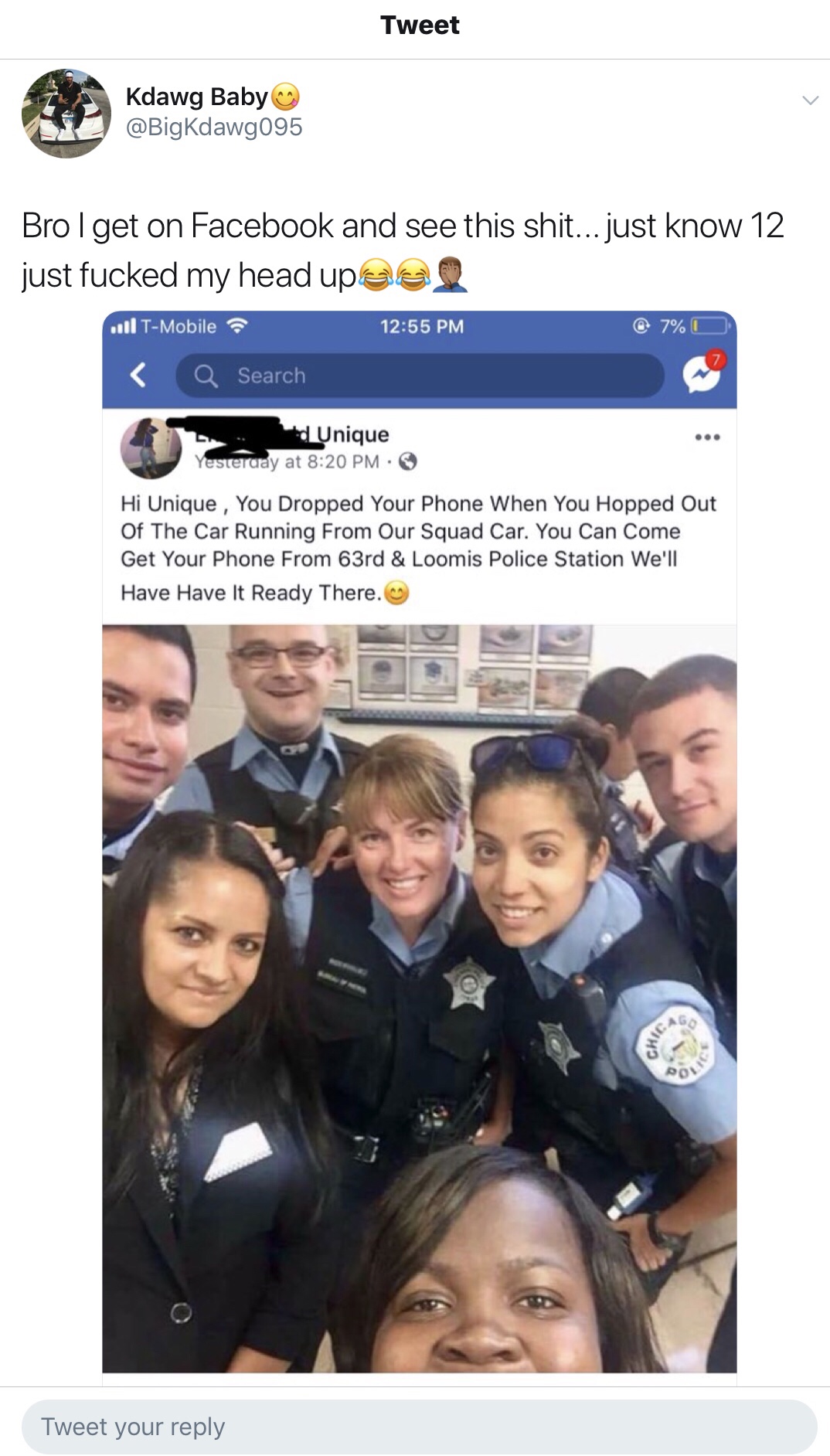Viewport: 830px width, 1456px height.
Task: Open the Facebook post three-dots menu
Action: click(x=707, y=437)
